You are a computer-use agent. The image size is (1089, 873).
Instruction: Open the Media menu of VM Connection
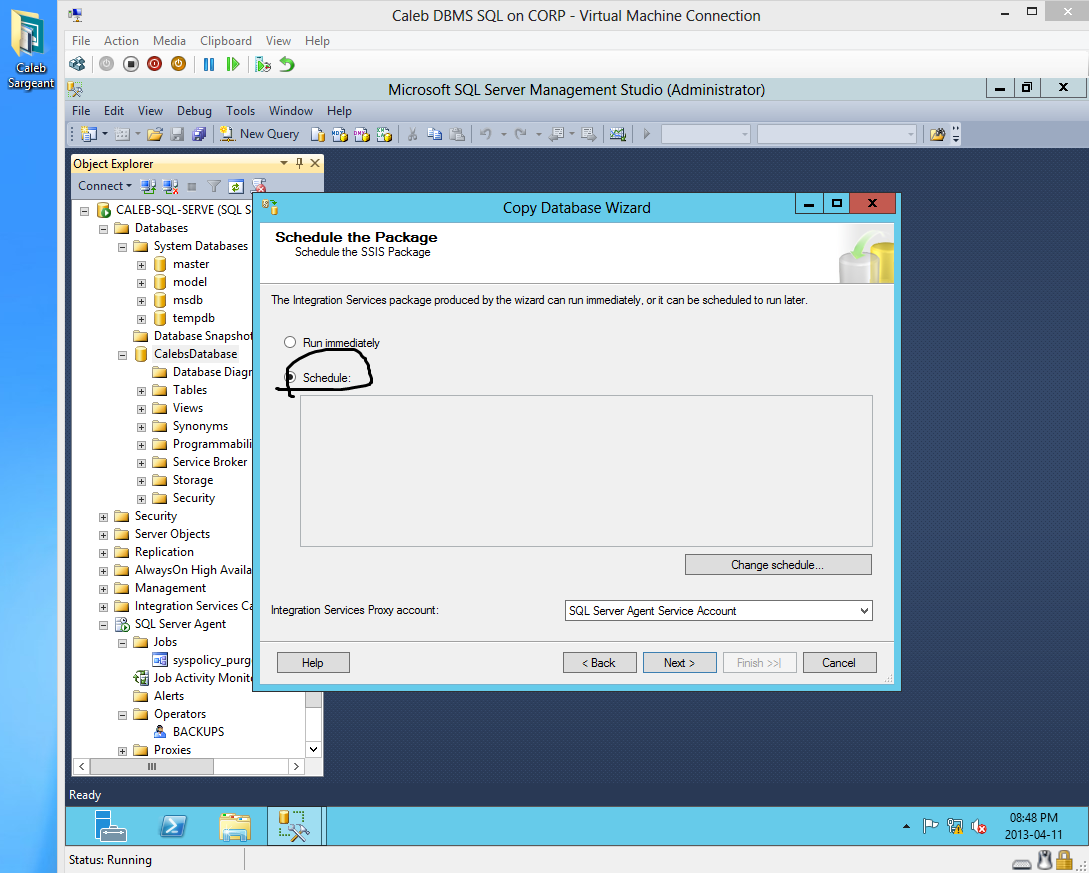coord(169,41)
